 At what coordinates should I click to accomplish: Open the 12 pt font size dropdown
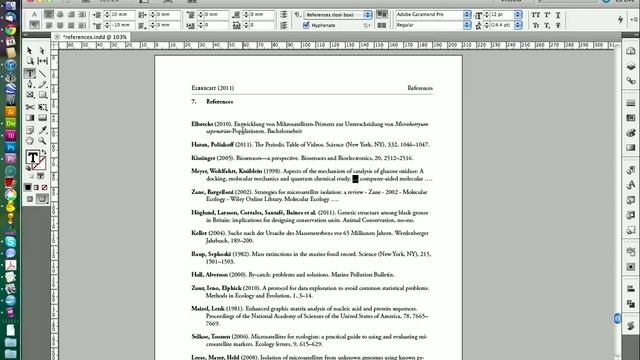(518, 15)
